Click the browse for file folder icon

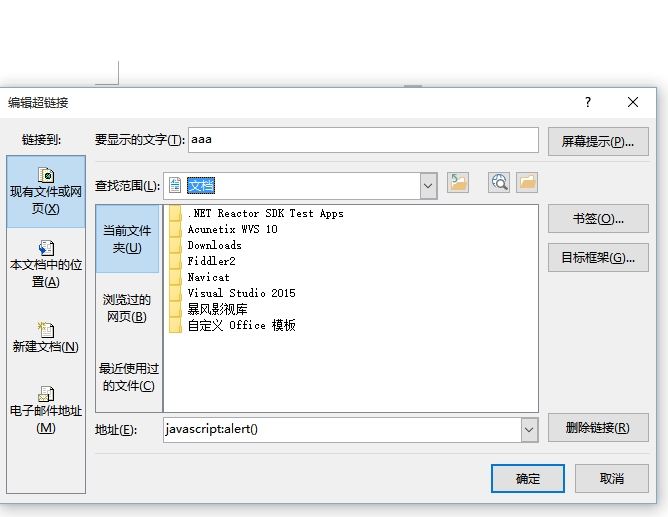527,182
